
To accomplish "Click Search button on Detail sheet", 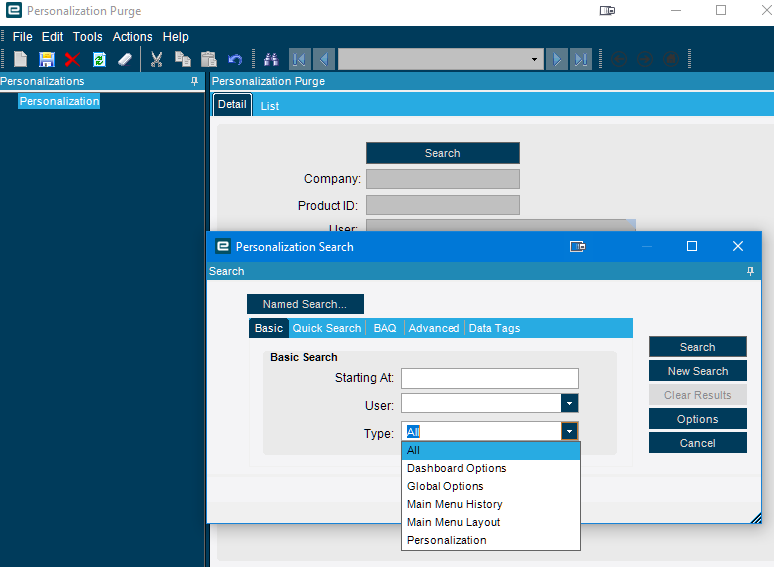I will point(443,153).
